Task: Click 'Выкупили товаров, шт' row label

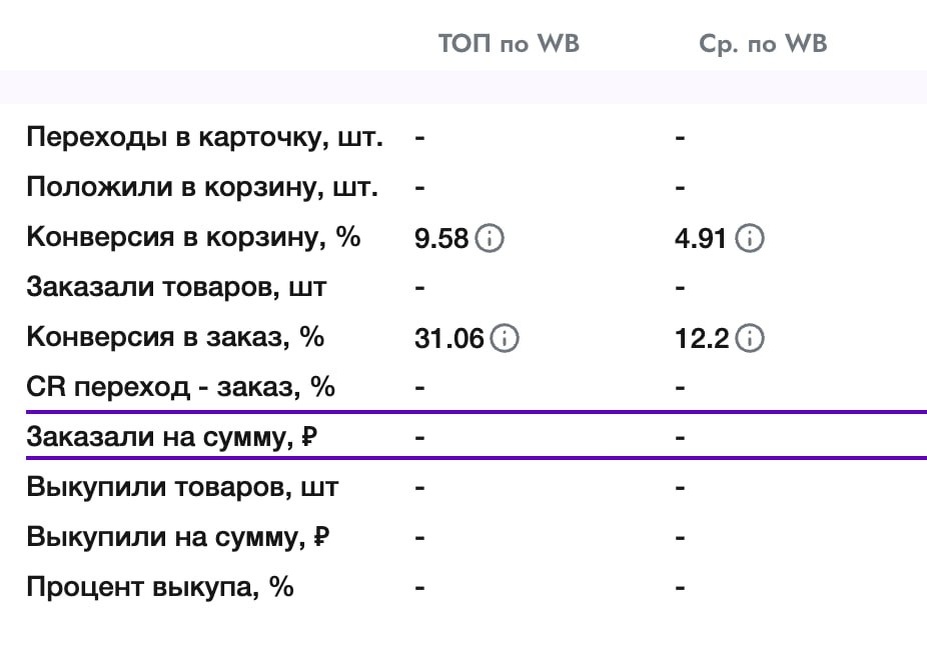Action: click(182, 488)
